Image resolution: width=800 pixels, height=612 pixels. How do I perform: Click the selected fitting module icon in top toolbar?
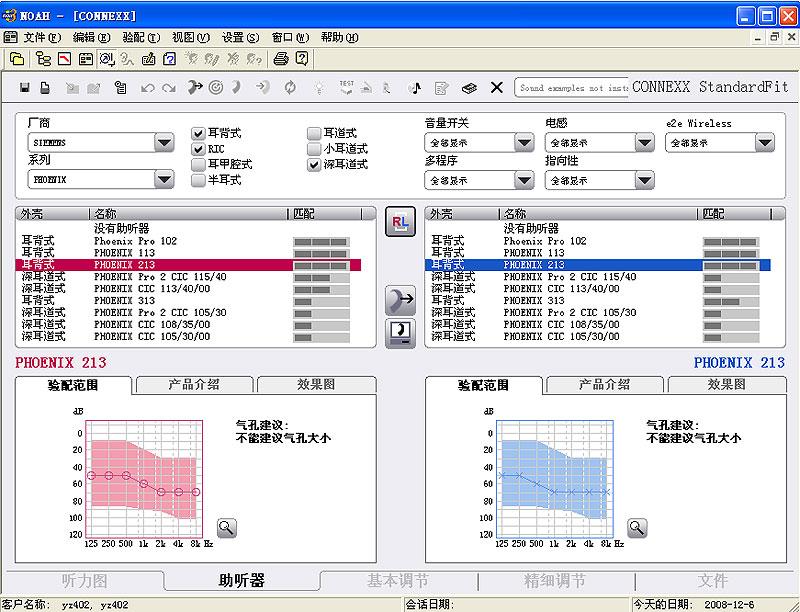tap(107, 59)
